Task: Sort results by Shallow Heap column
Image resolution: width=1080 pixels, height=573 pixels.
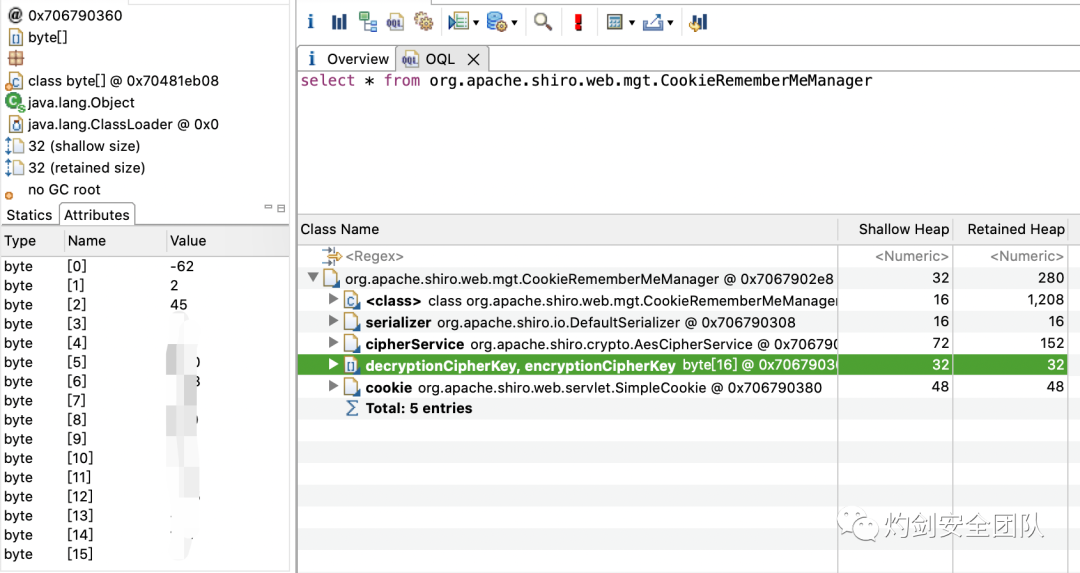Action: 895,229
